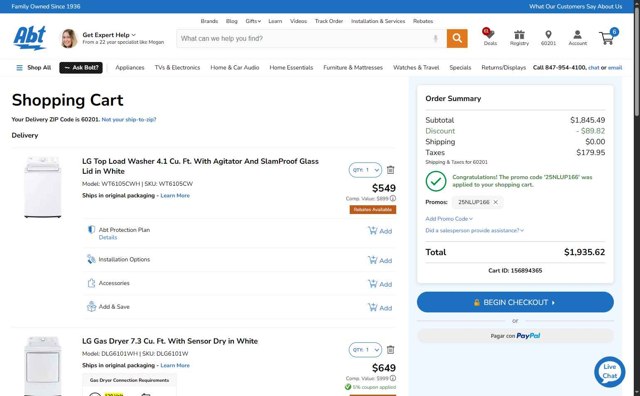Viewport: 640px width, 396px height.
Task: Click the Accessories icon
Action: 91,283
